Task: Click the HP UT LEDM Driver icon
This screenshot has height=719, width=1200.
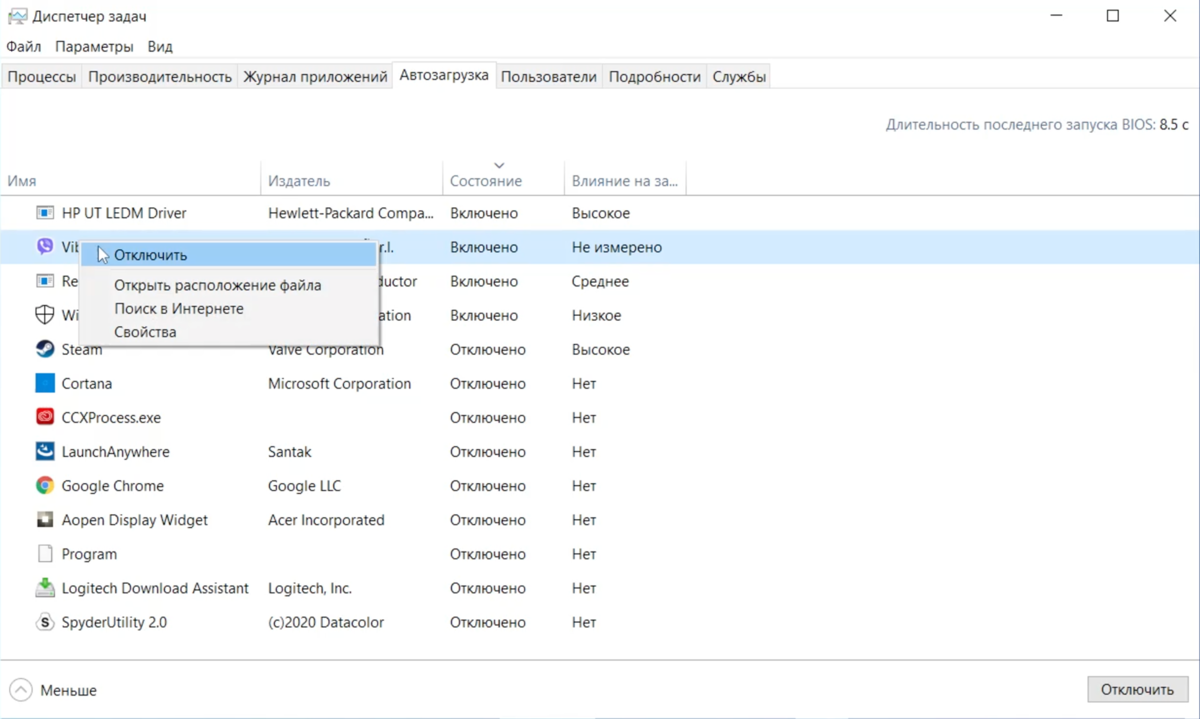Action: [x=45, y=213]
